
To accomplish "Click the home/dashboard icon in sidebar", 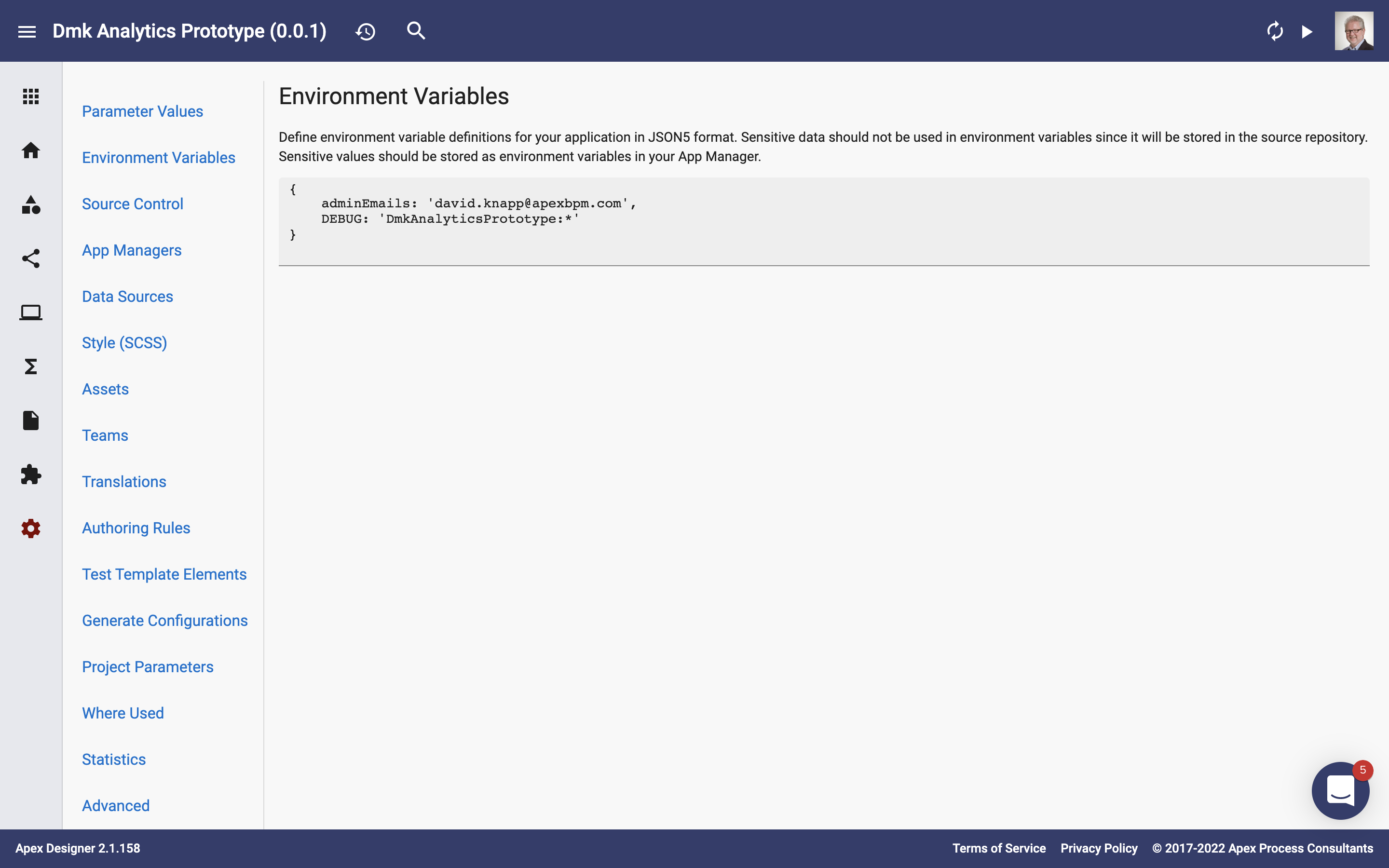I will (x=30, y=150).
